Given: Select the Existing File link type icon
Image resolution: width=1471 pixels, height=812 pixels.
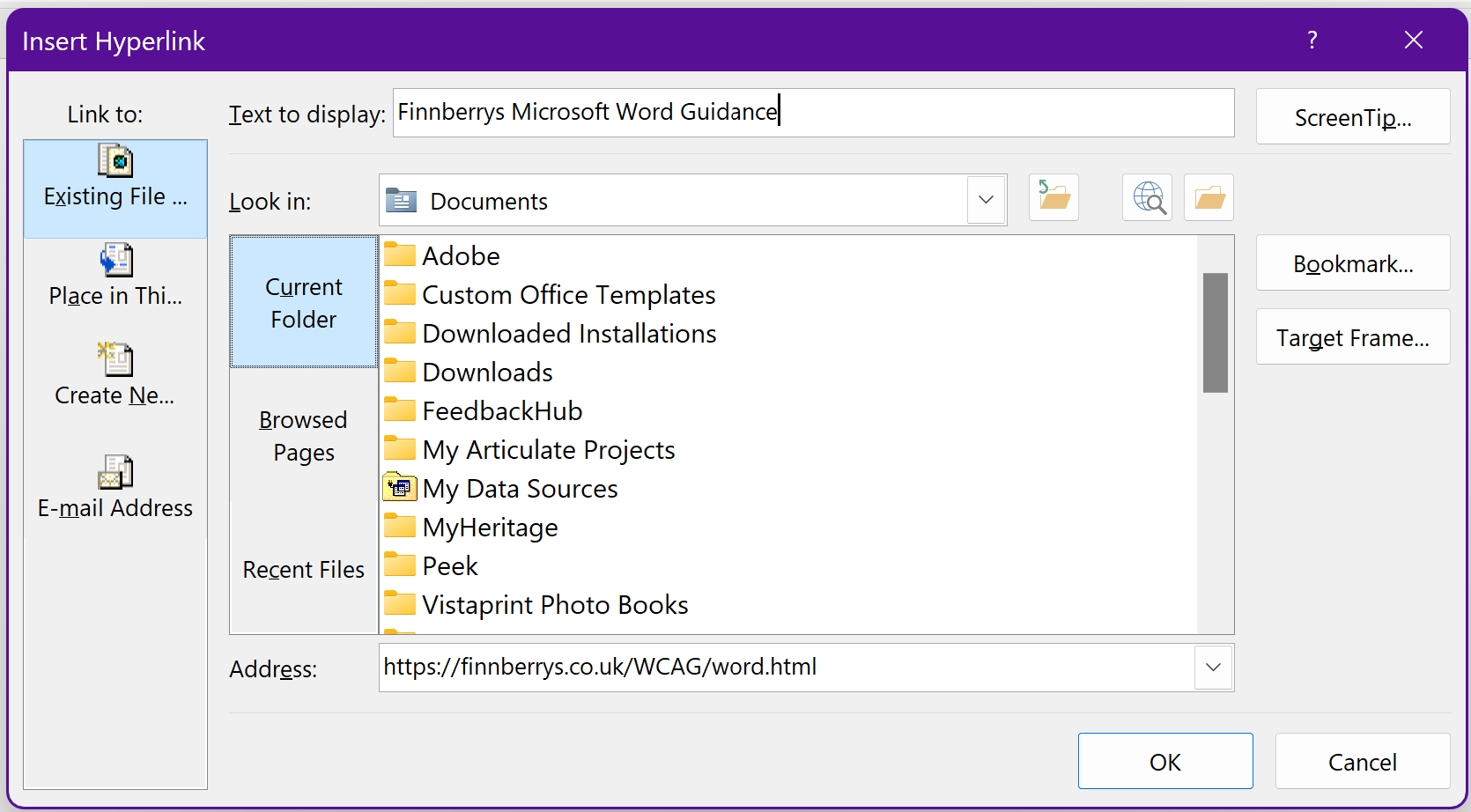Looking at the screenshot, I should click(x=115, y=161).
